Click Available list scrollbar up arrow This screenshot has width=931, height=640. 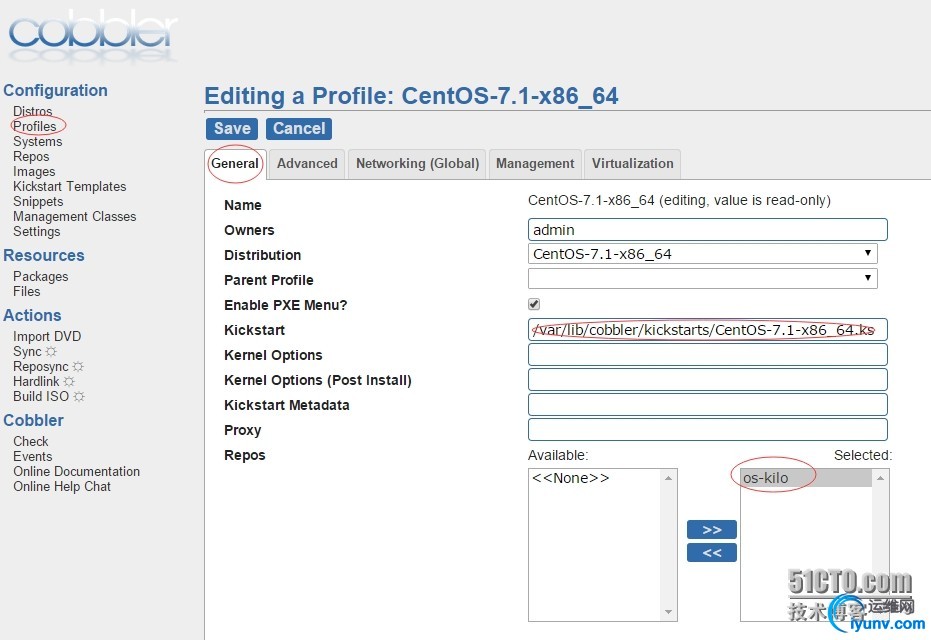(x=669, y=478)
